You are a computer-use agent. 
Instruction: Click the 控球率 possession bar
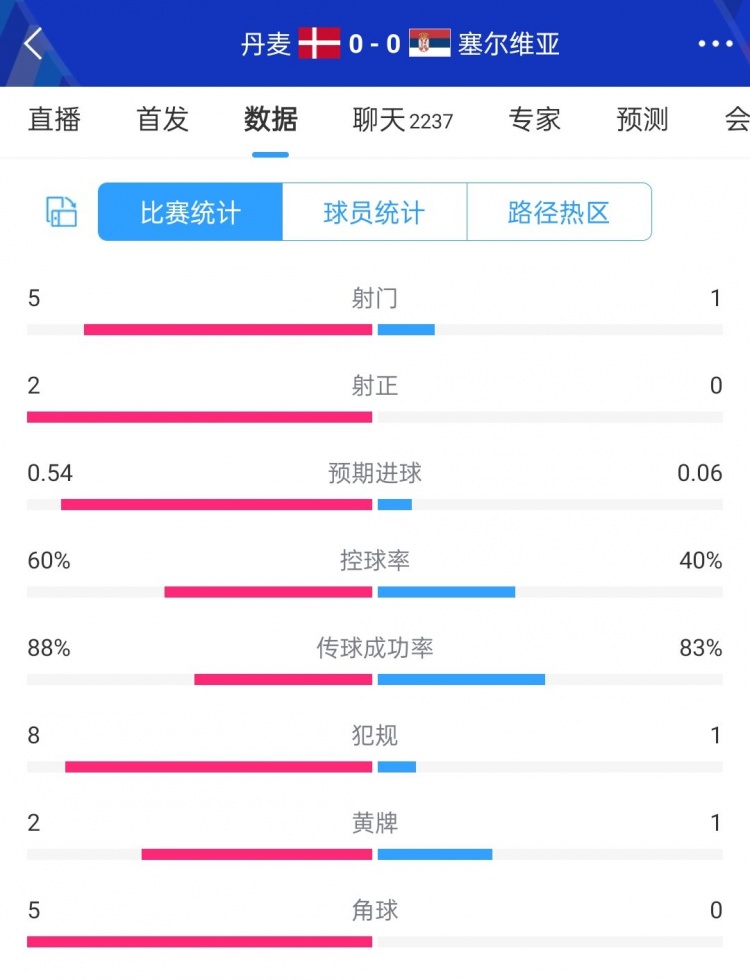coord(375,592)
